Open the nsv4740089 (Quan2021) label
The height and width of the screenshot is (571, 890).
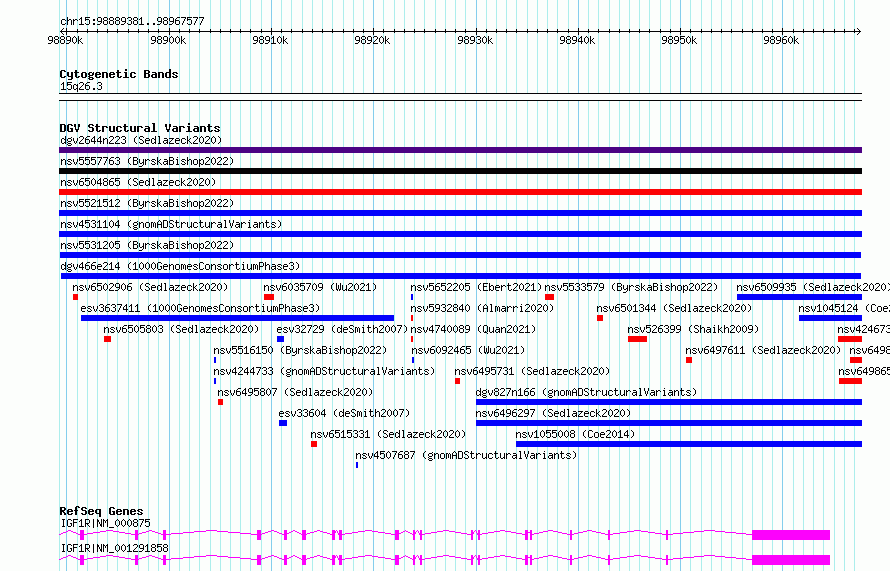(473, 329)
